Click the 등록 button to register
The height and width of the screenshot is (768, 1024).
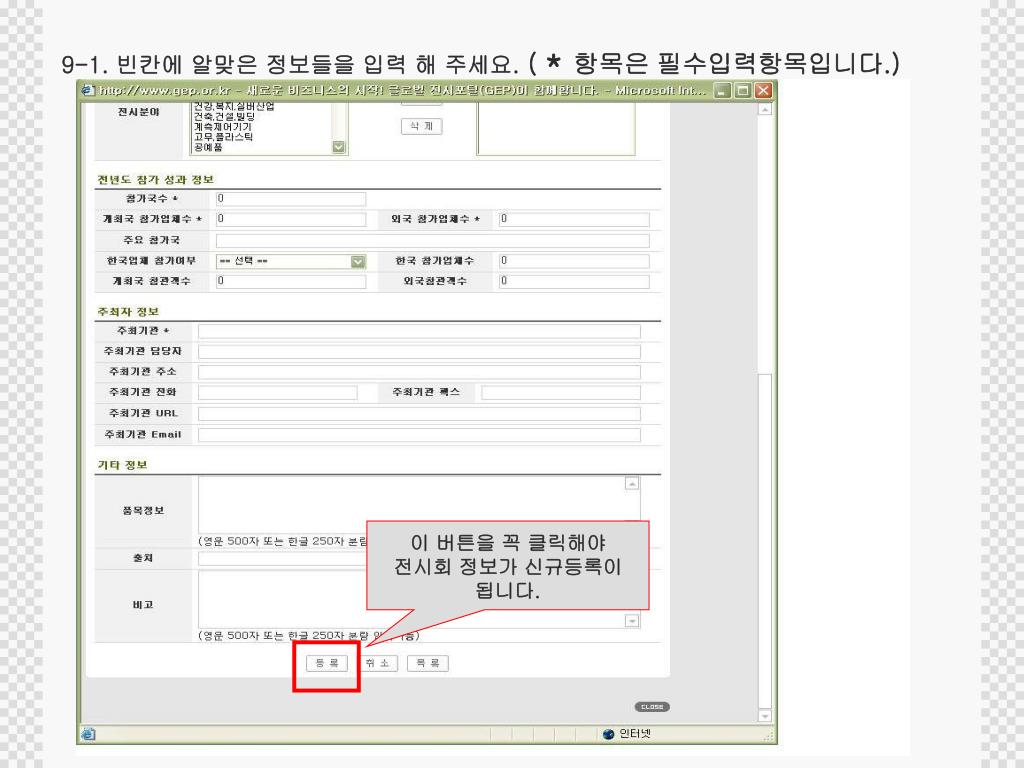tap(327, 664)
